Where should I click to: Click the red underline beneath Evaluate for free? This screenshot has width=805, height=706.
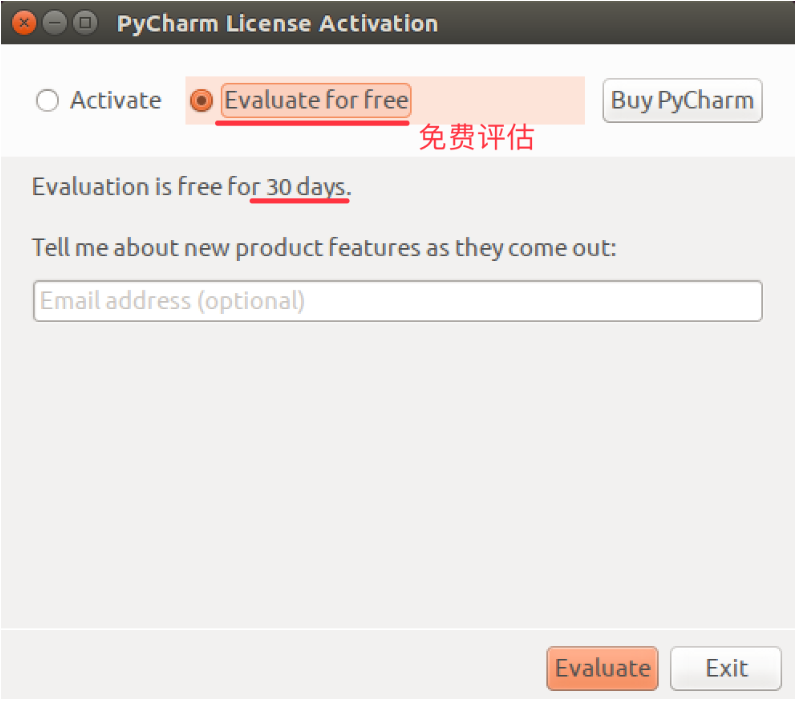pos(312,123)
